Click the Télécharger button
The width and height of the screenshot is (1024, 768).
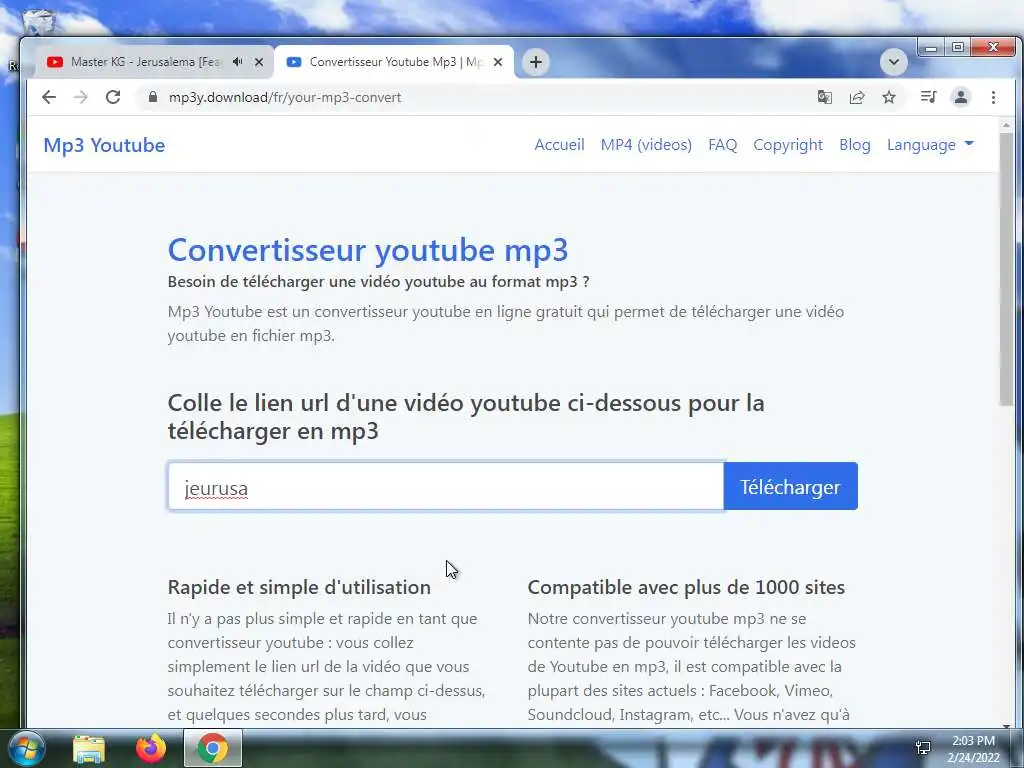(790, 487)
